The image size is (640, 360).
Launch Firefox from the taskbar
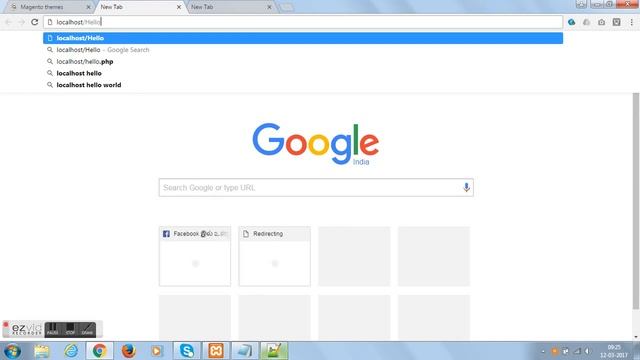[x=129, y=351]
